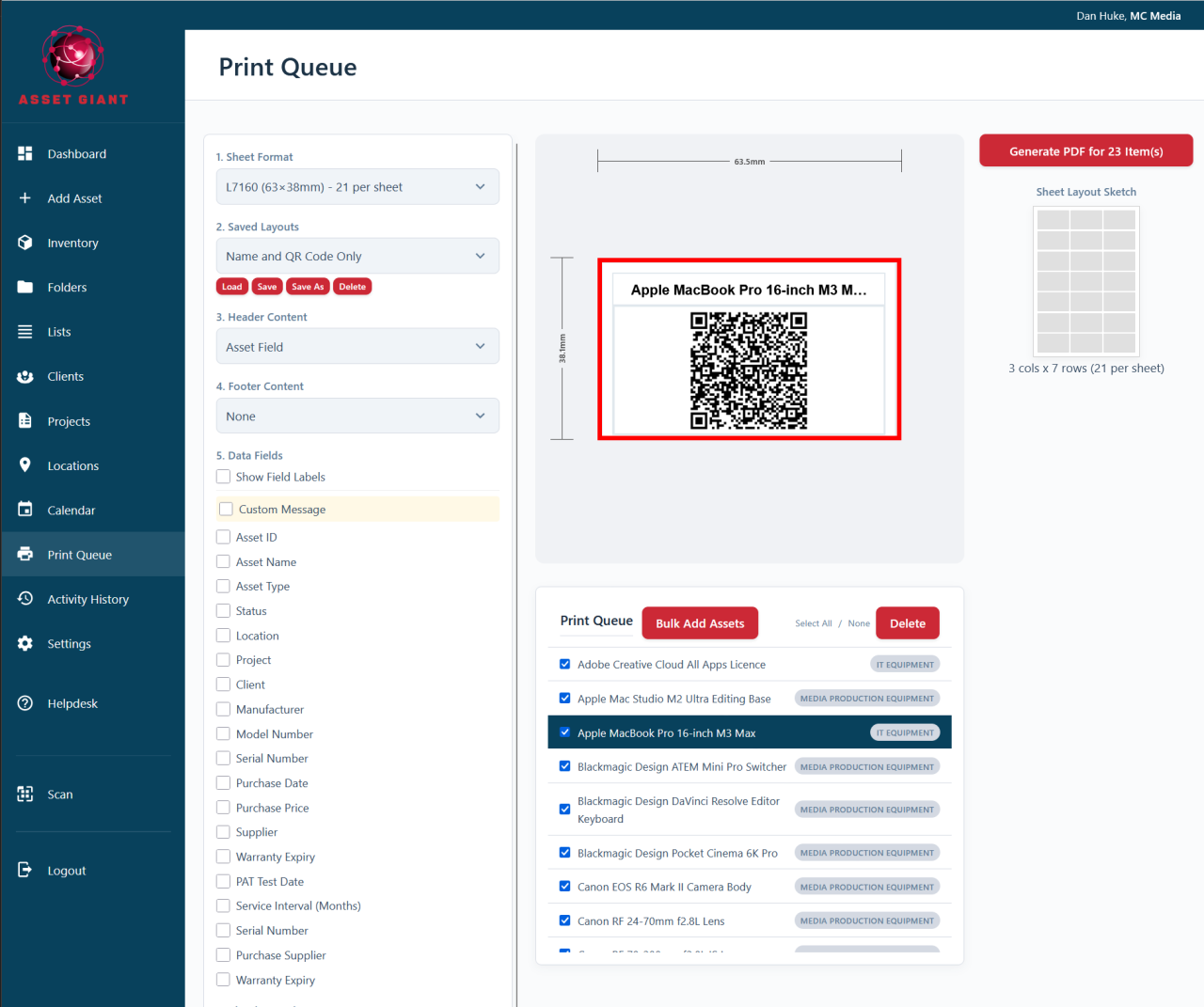Click the Helpdesk question mark icon

point(25,703)
